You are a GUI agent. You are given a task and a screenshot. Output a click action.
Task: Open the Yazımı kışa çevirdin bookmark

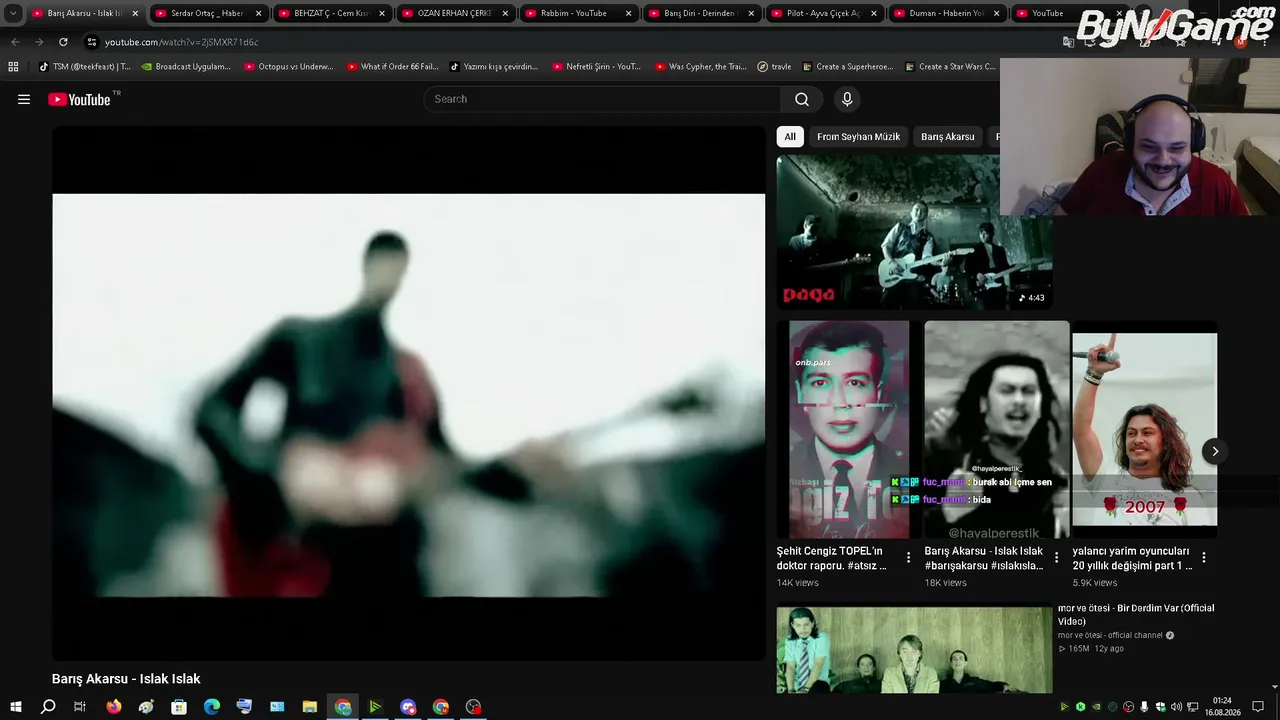coord(494,67)
